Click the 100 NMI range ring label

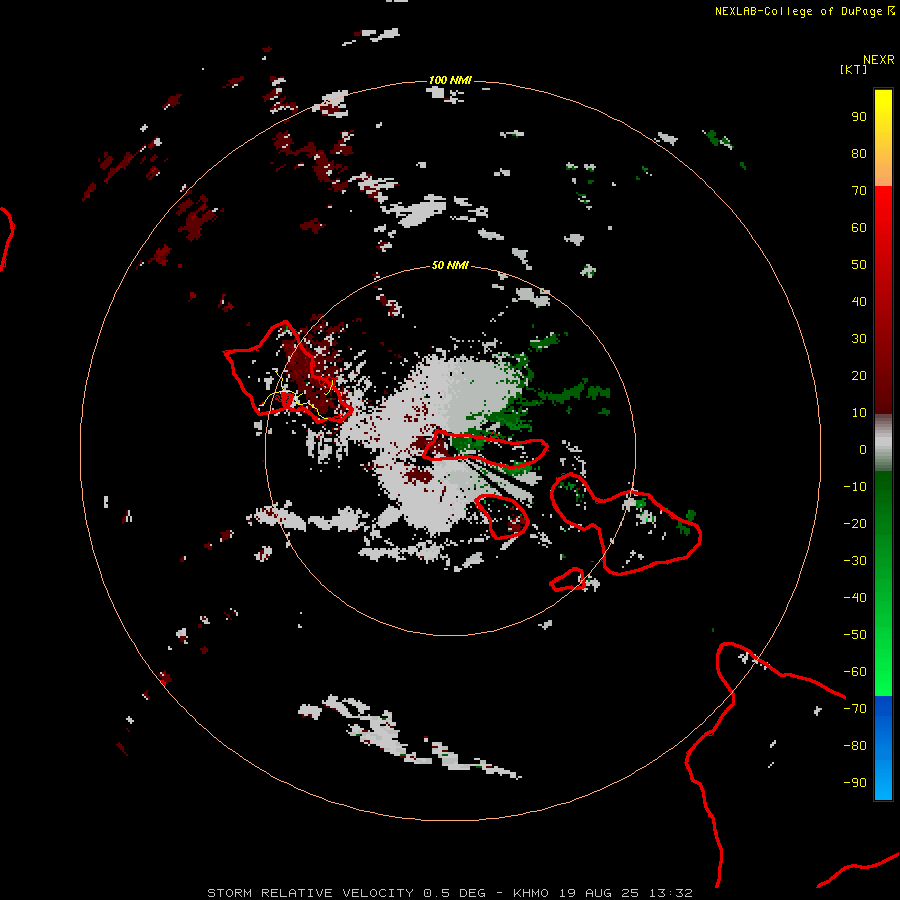pyautogui.click(x=450, y=80)
